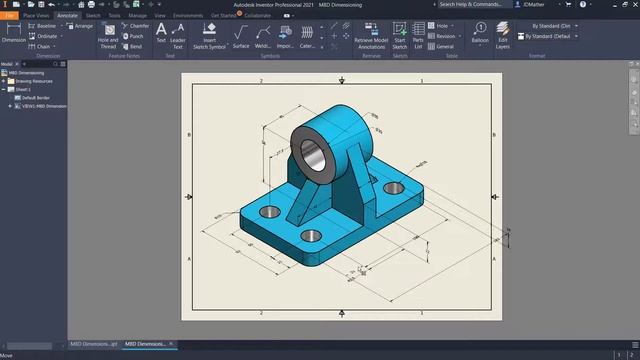Activate the Text tool
Screen dimensions: 640x360
(x=161, y=33)
